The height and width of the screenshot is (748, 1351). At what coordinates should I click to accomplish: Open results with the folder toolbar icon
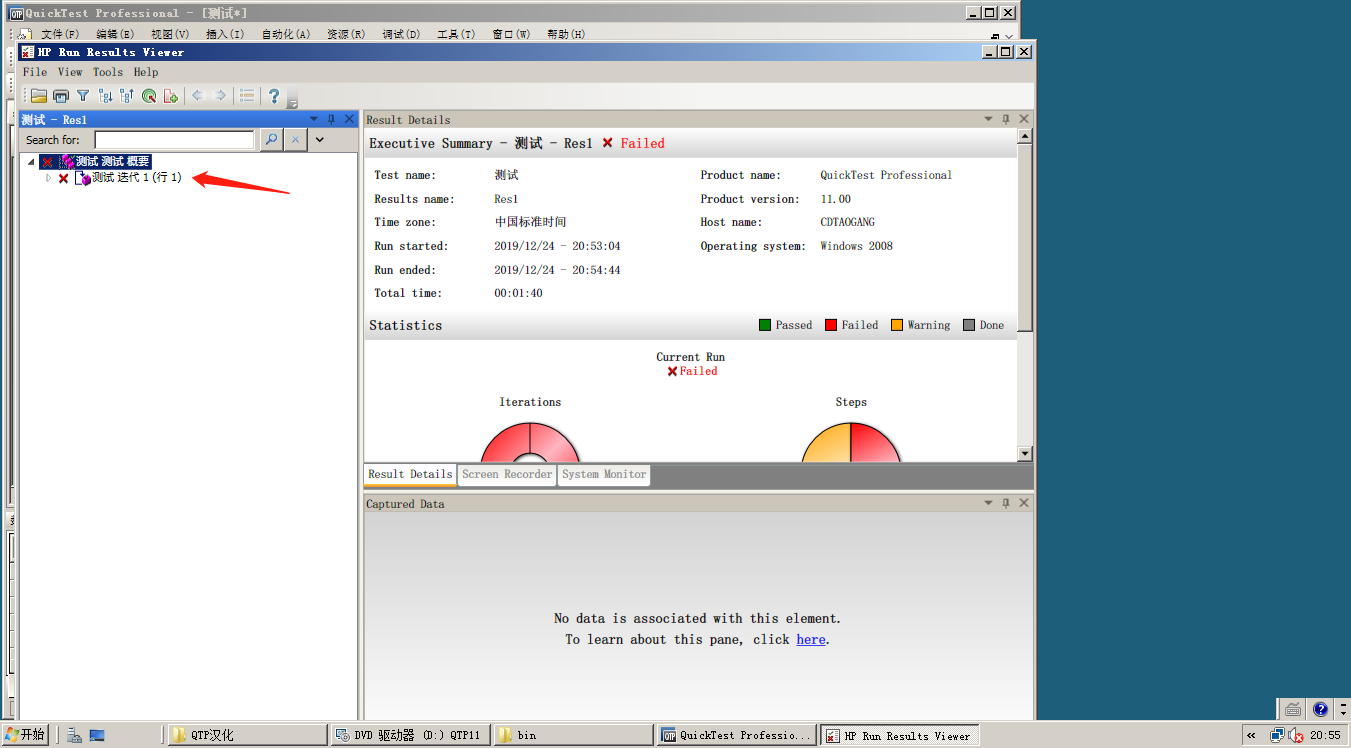click(x=39, y=96)
